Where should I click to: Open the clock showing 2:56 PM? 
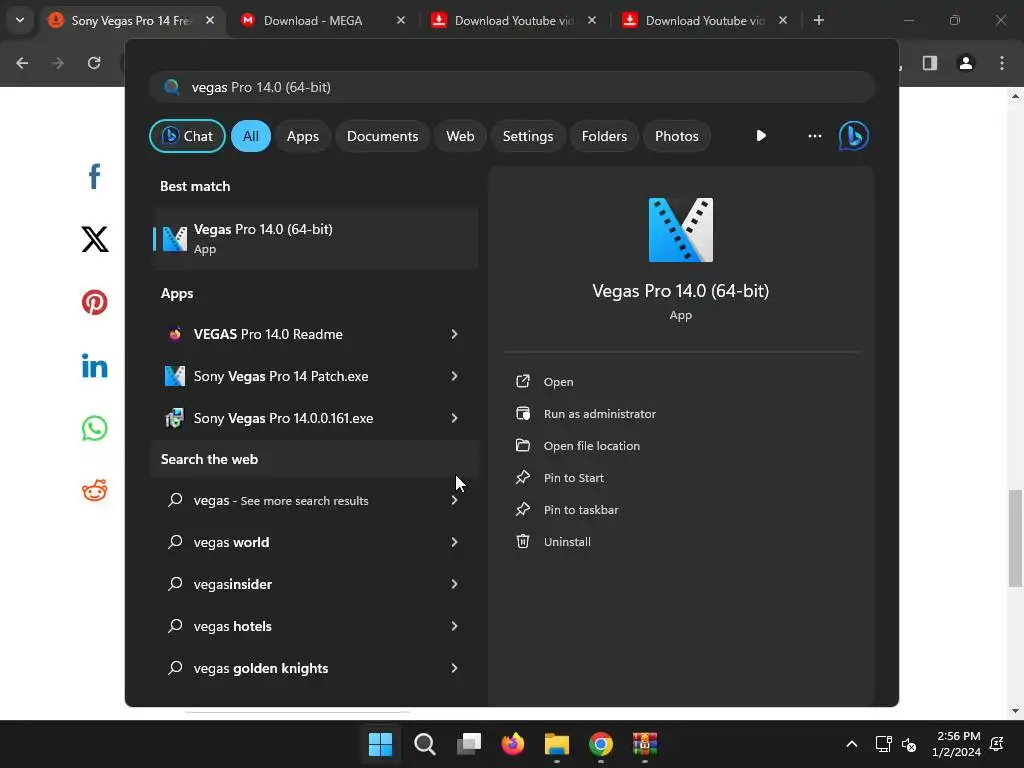956,744
